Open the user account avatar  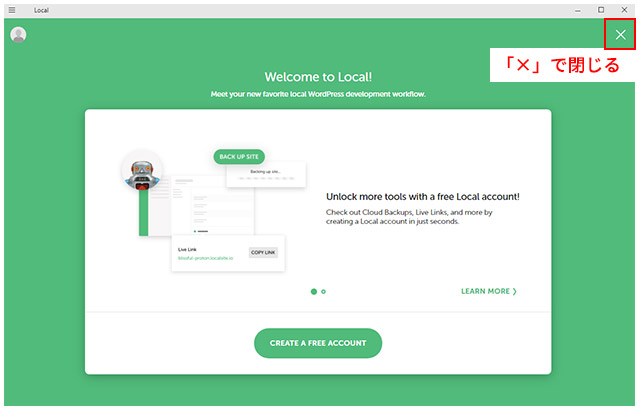(18, 35)
